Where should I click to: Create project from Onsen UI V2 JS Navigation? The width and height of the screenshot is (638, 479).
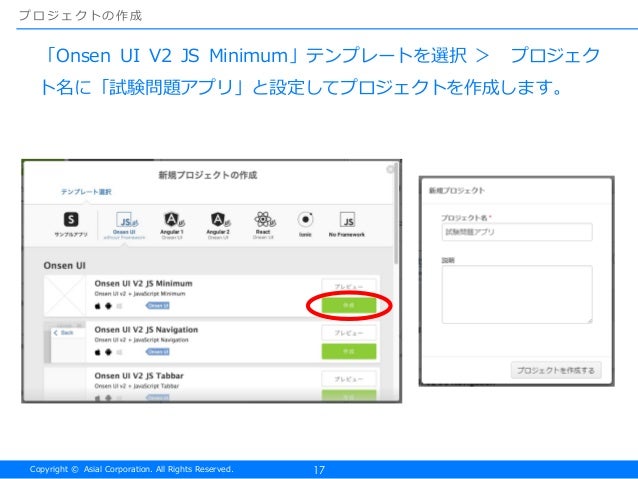pos(349,351)
